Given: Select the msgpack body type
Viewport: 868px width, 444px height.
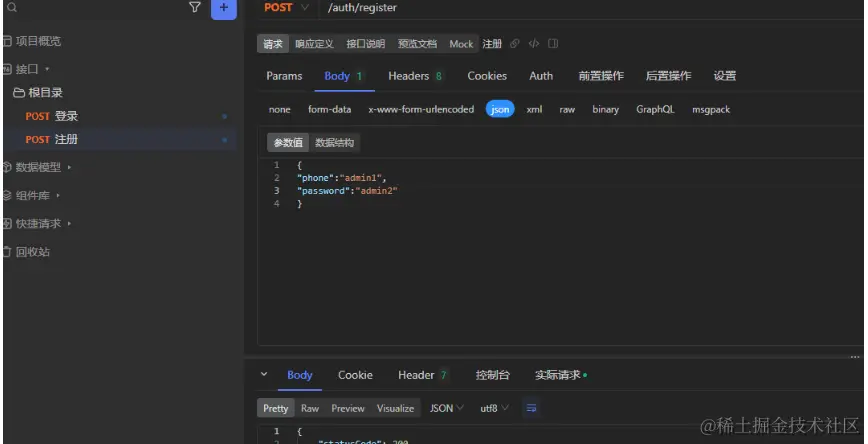Looking at the screenshot, I should 711,110.
